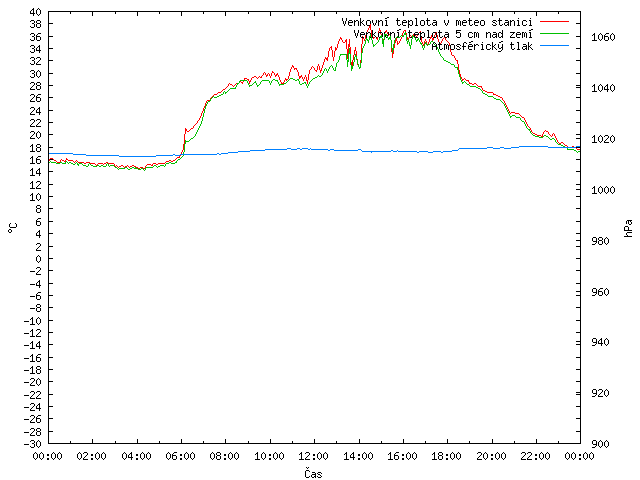
Task: Click the '30' temperature axis label
Action: [36, 74]
